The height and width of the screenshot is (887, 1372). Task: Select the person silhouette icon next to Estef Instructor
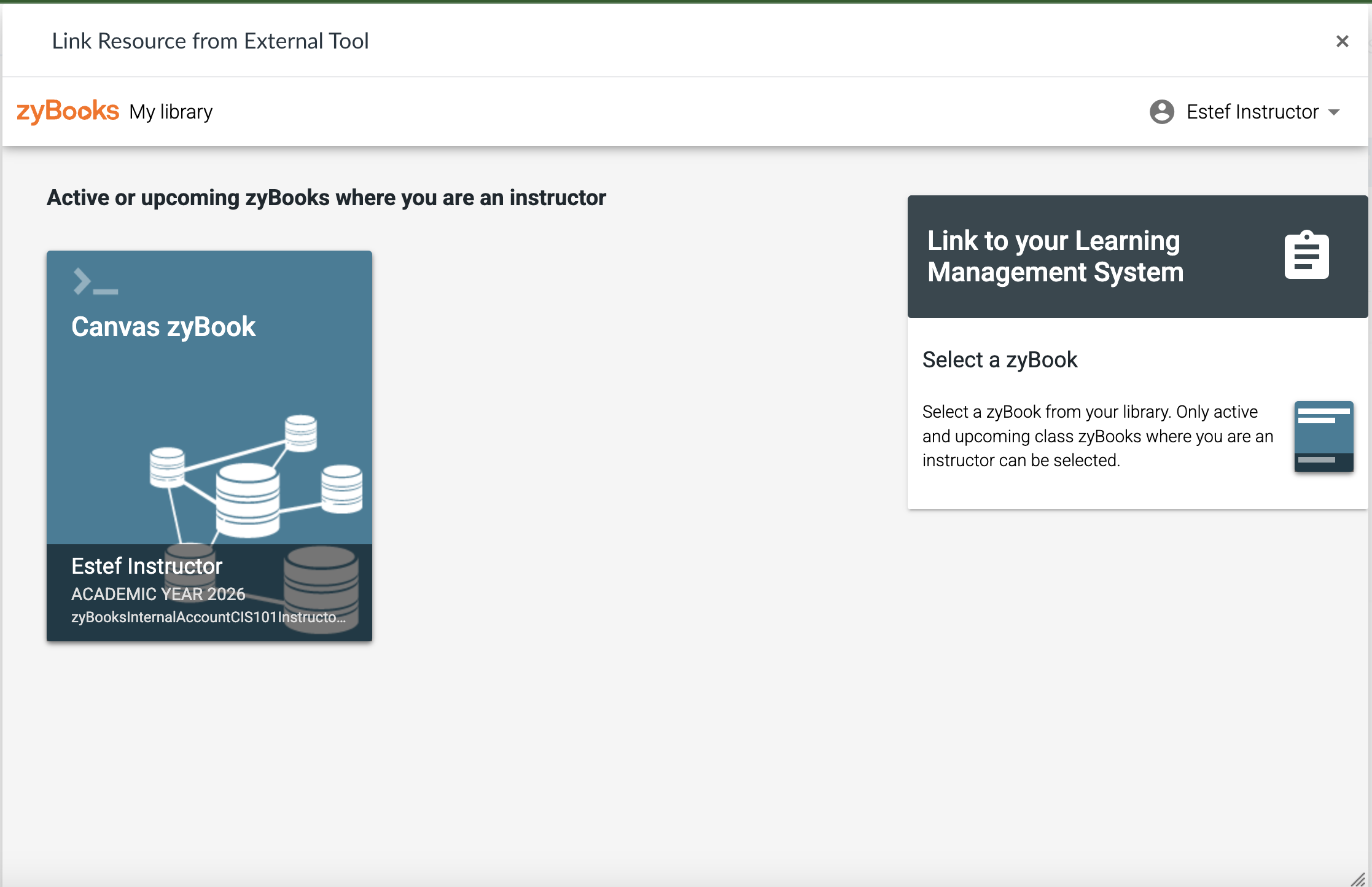click(x=1163, y=112)
